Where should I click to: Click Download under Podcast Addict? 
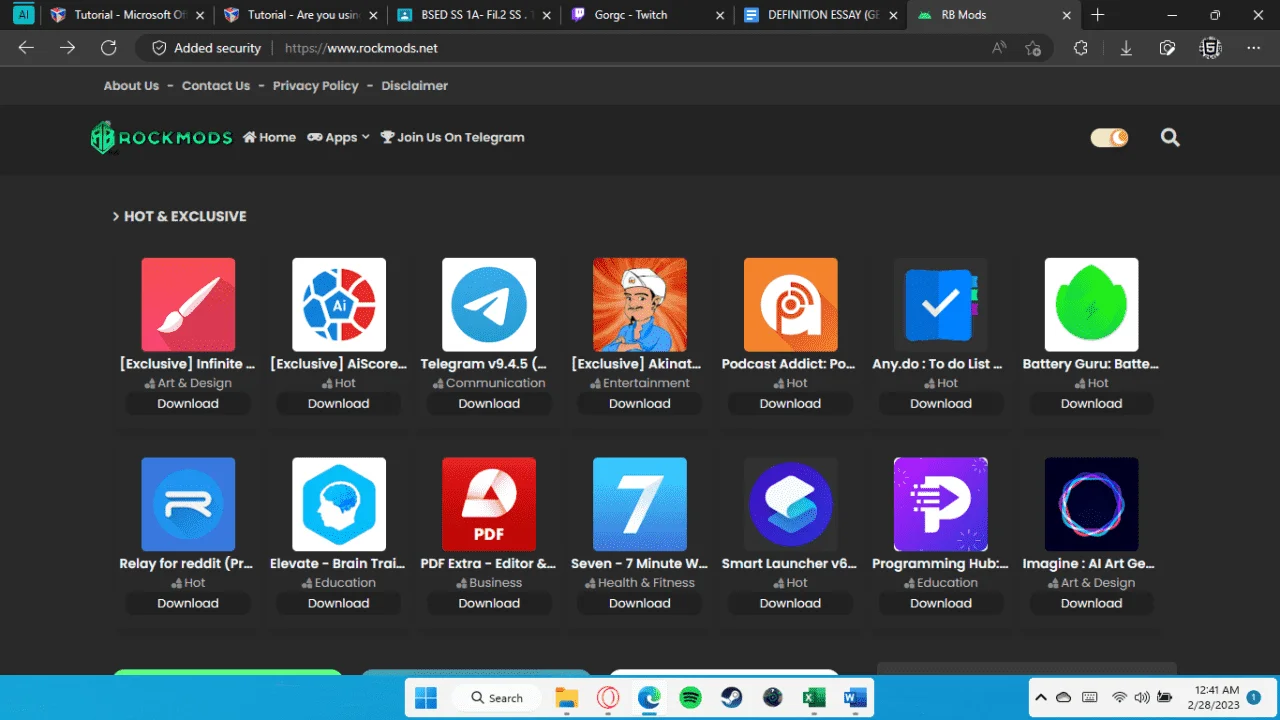point(790,404)
